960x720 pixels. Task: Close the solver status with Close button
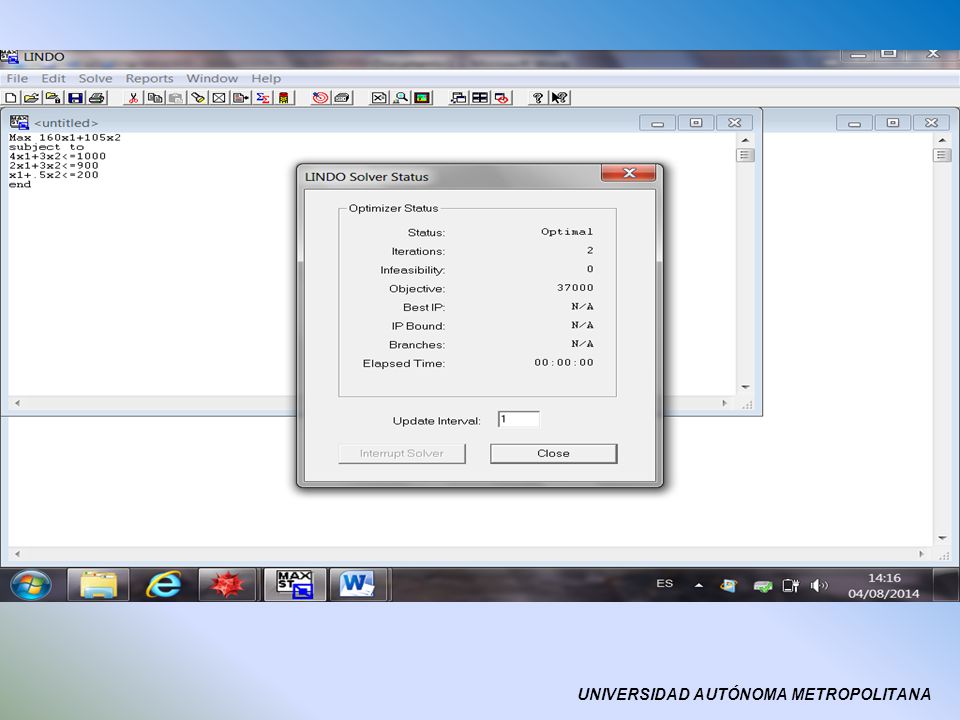[553, 454]
